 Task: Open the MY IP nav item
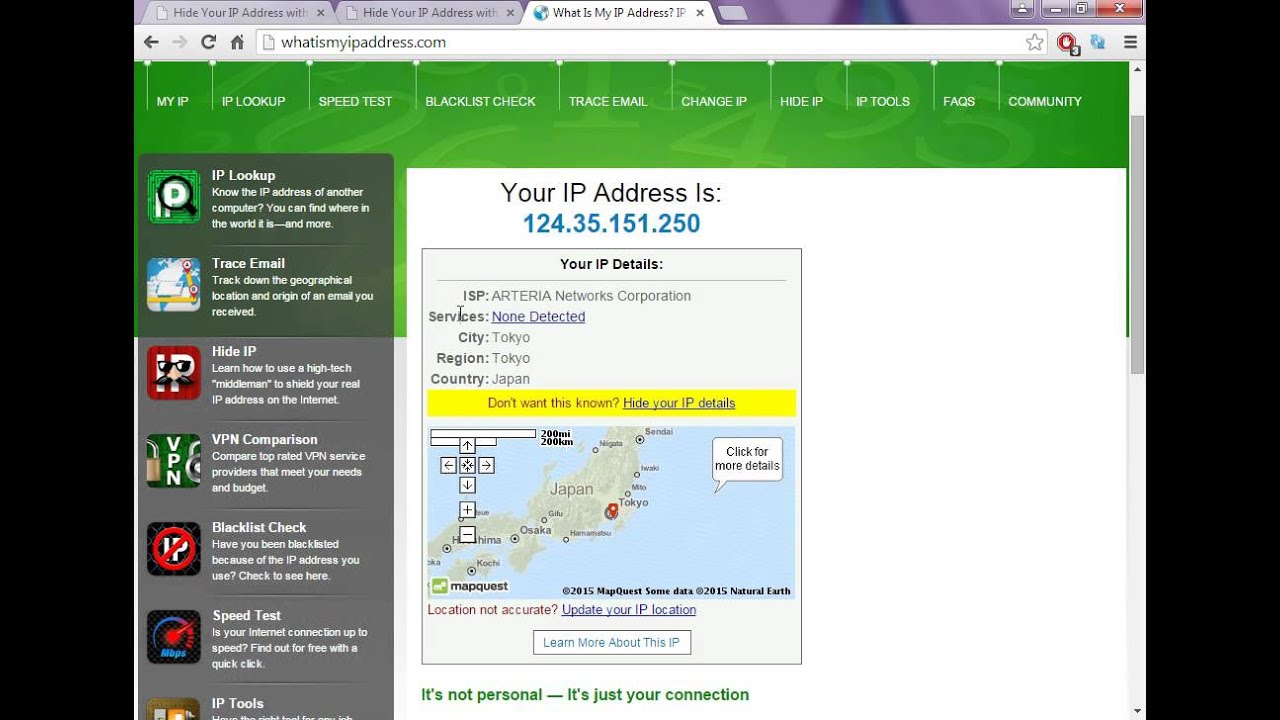[172, 101]
